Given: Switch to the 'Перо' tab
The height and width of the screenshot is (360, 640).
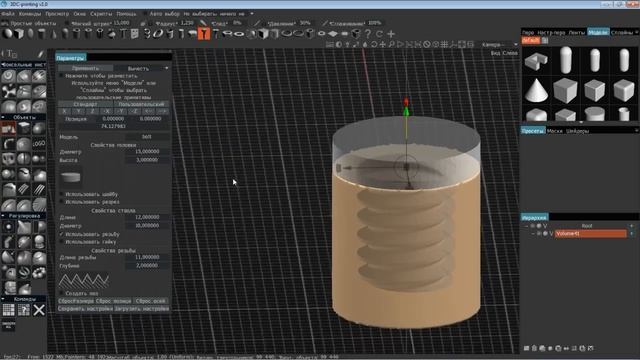Looking at the screenshot, I should coord(528,32).
